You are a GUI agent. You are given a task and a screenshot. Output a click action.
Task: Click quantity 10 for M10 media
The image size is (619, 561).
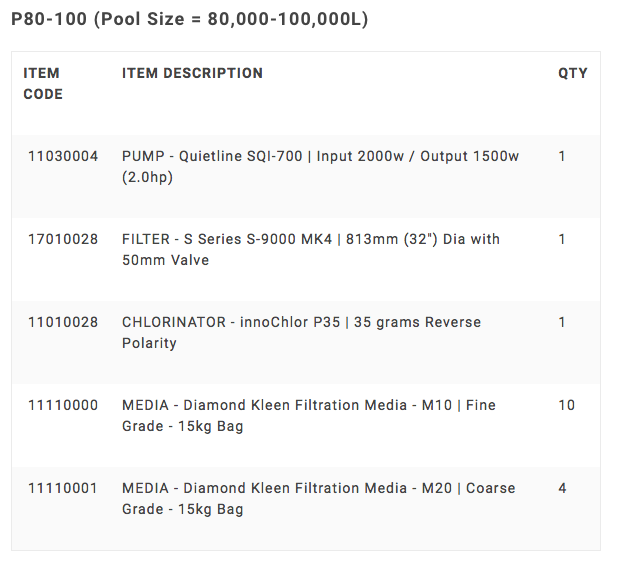[566, 406]
